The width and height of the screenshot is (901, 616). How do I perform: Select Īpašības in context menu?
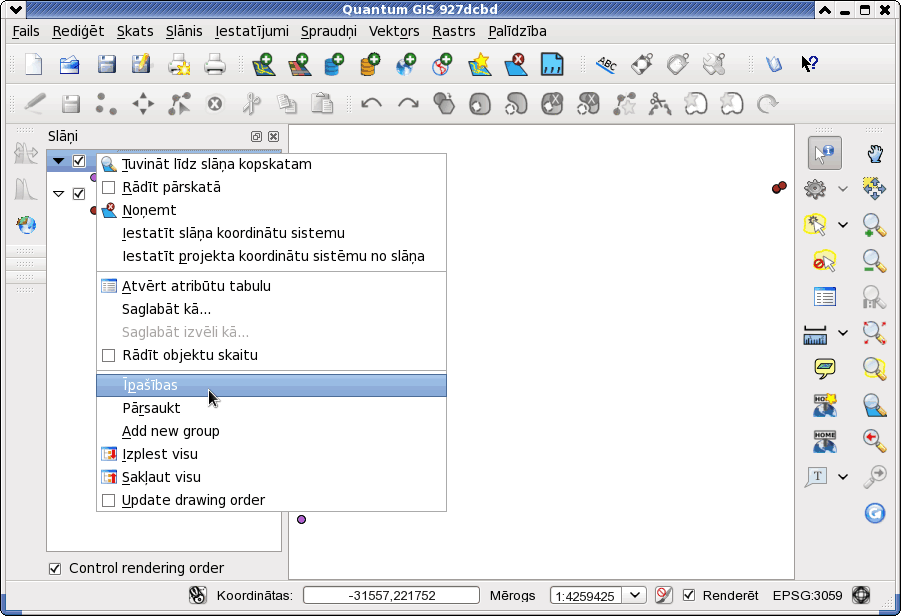pyautogui.click(x=271, y=386)
